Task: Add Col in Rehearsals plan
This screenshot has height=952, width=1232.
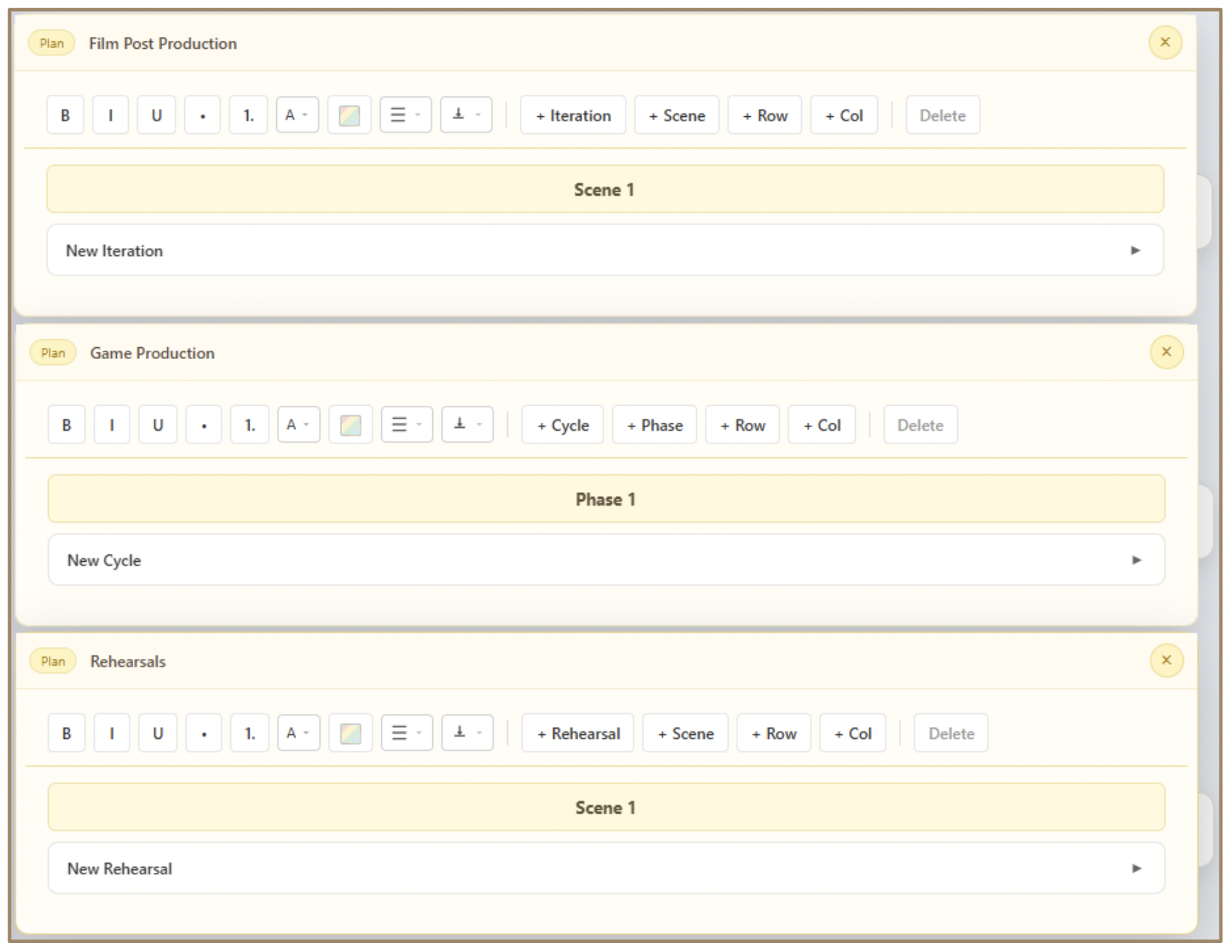Action: 852,733
